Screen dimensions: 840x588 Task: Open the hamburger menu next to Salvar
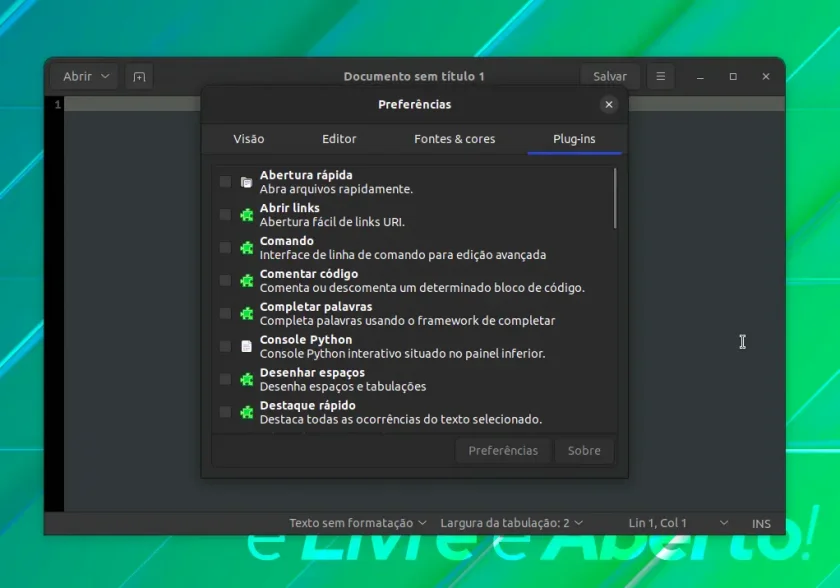tap(661, 77)
